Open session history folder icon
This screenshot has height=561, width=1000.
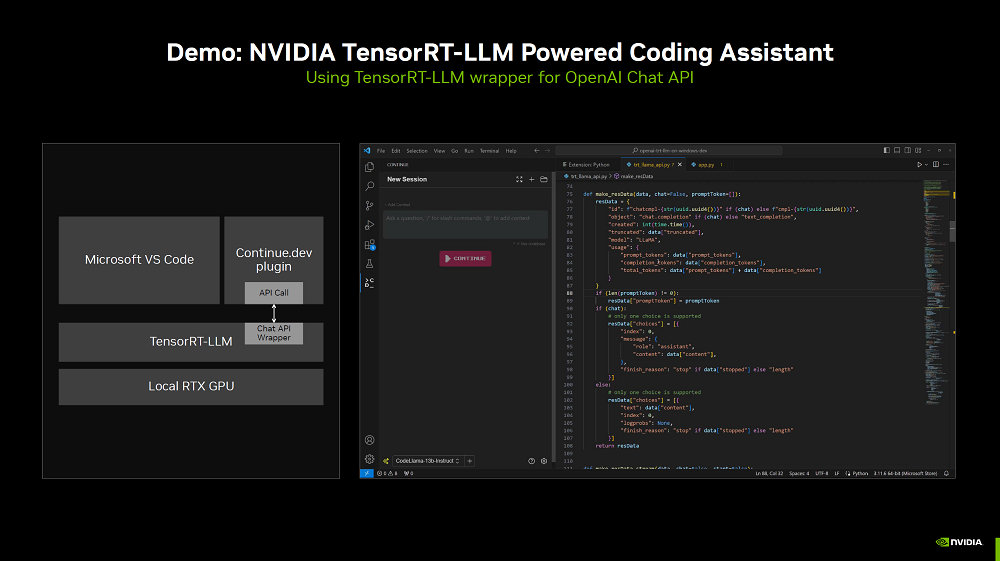tap(544, 180)
